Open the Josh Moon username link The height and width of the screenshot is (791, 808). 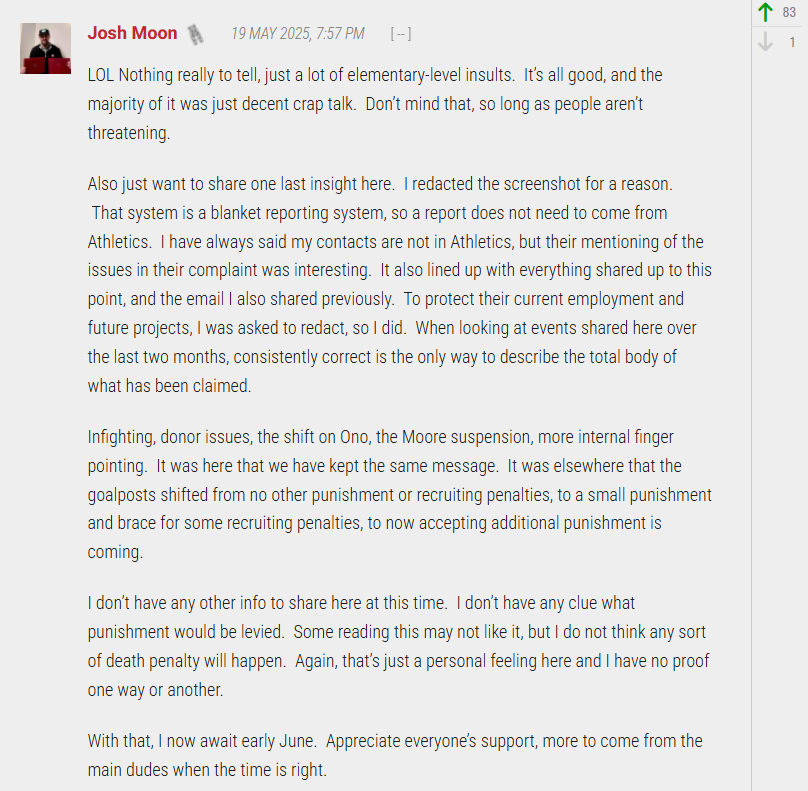pos(132,33)
